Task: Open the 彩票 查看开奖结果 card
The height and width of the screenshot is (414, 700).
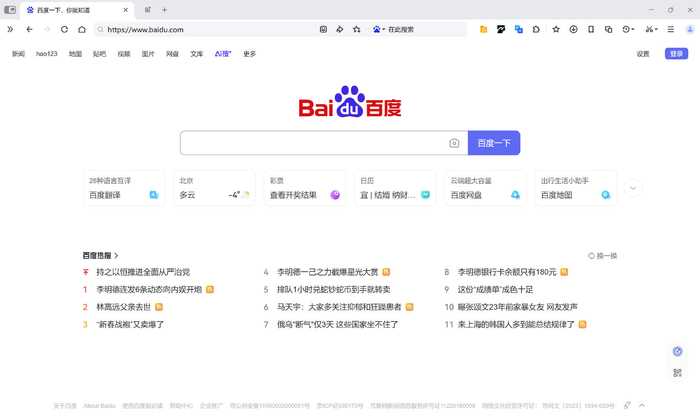Action: click(305, 188)
